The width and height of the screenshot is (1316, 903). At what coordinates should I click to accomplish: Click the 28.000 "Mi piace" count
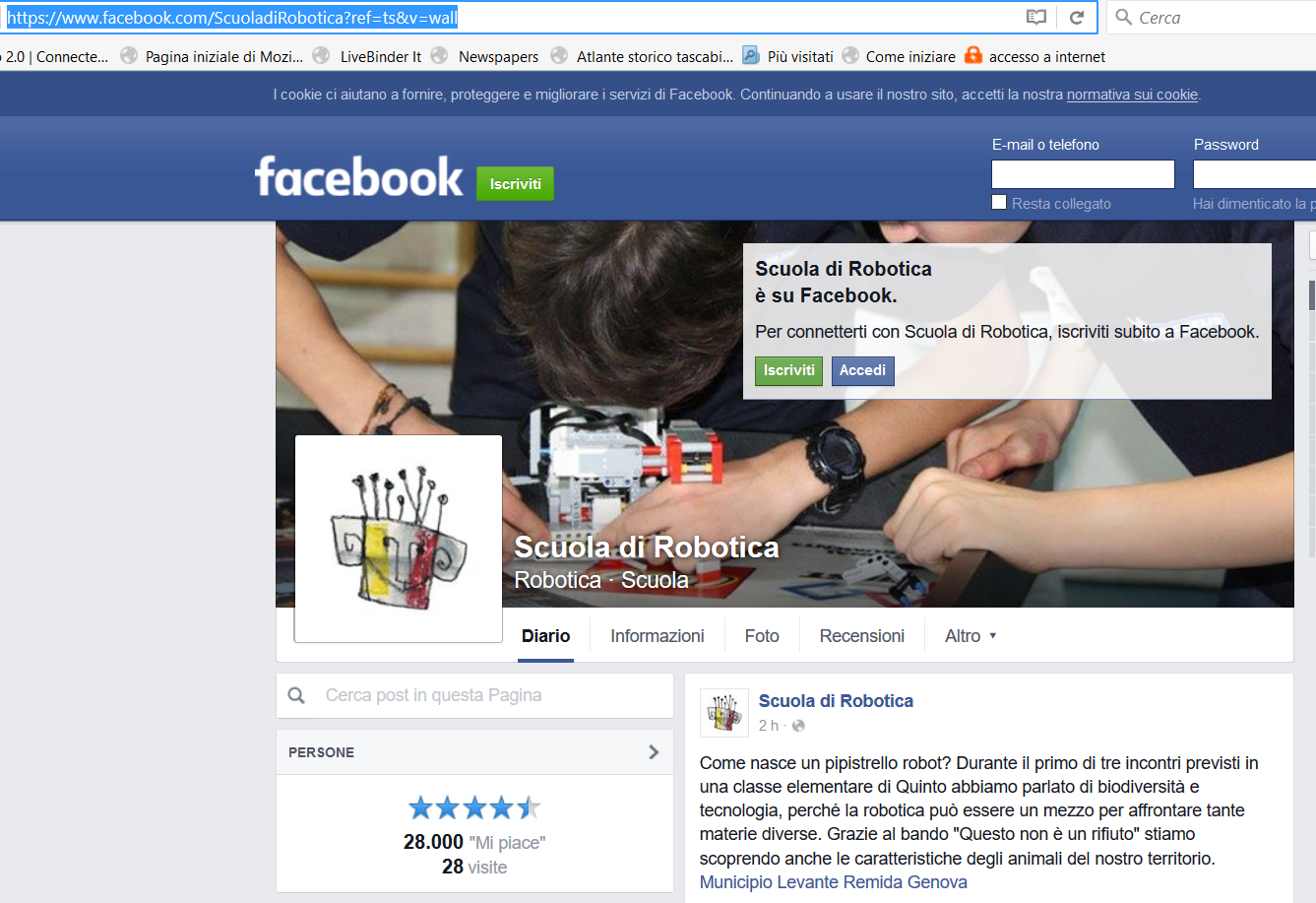click(x=474, y=842)
